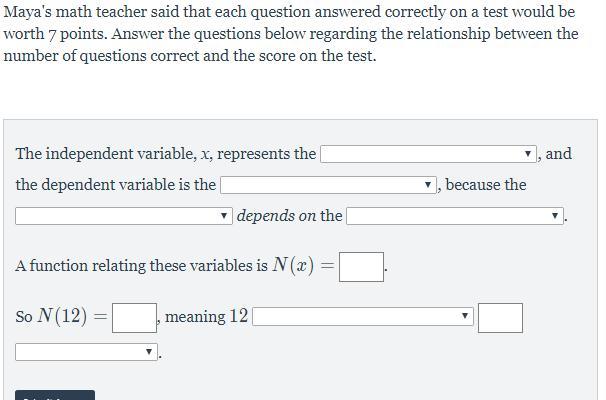
Task: Click the arrow on the final sentence dropdown
Action: [x=150, y=352]
